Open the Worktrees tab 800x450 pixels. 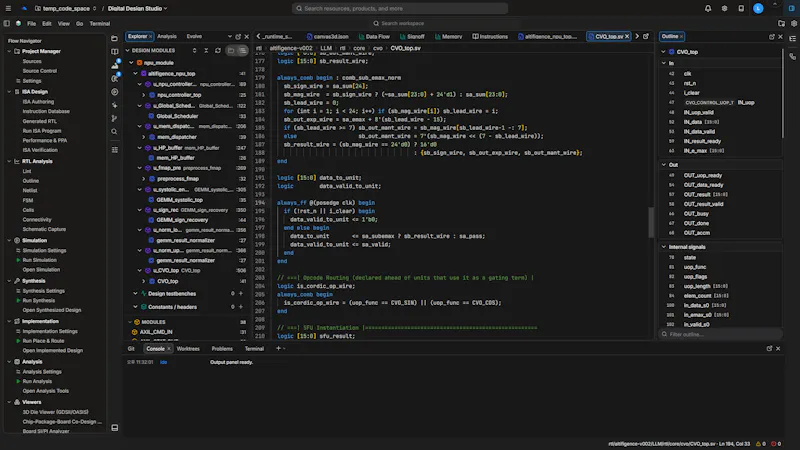point(188,349)
